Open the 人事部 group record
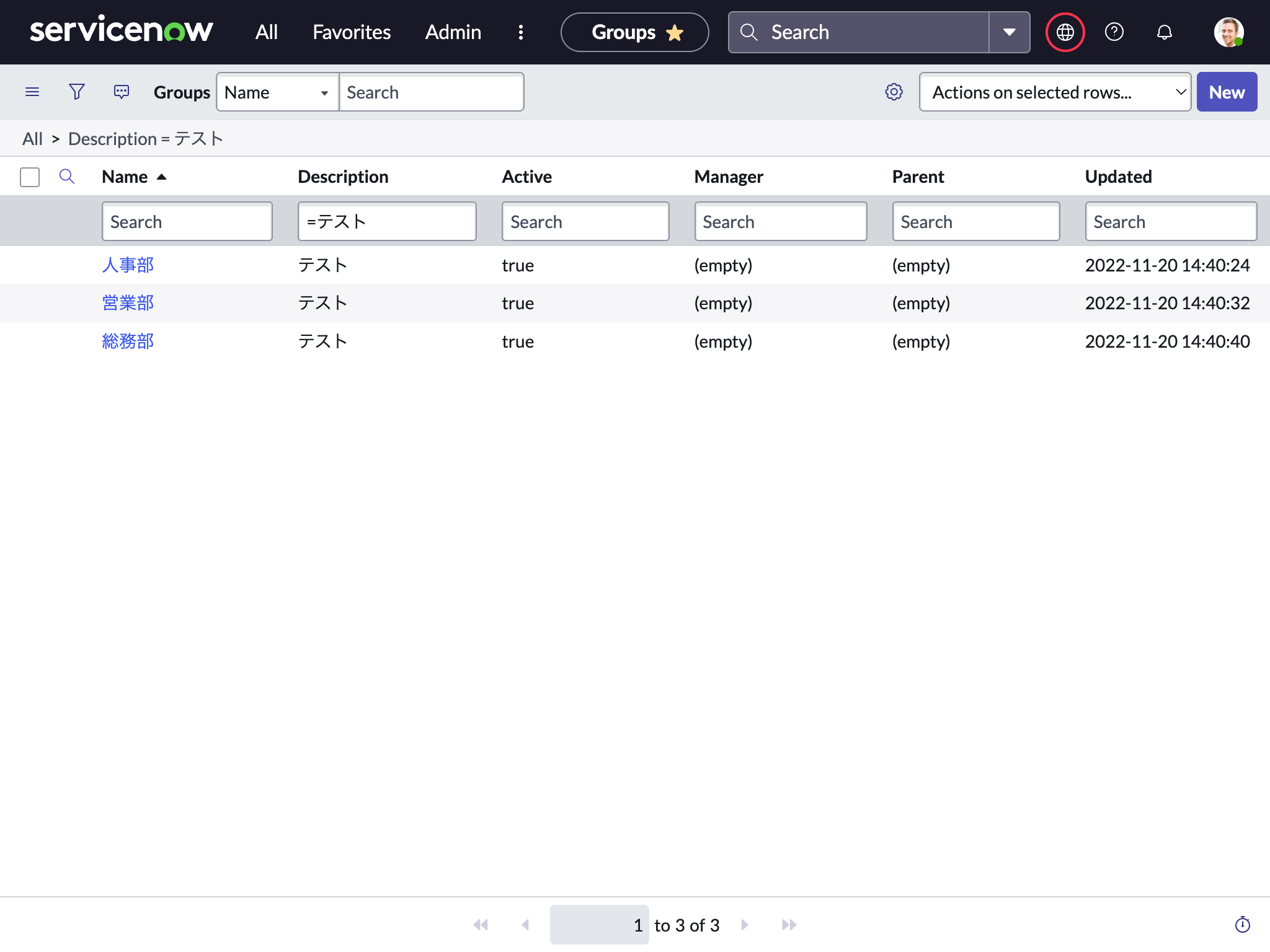Screen dimensions: 1270x952 [x=127, y=265]
